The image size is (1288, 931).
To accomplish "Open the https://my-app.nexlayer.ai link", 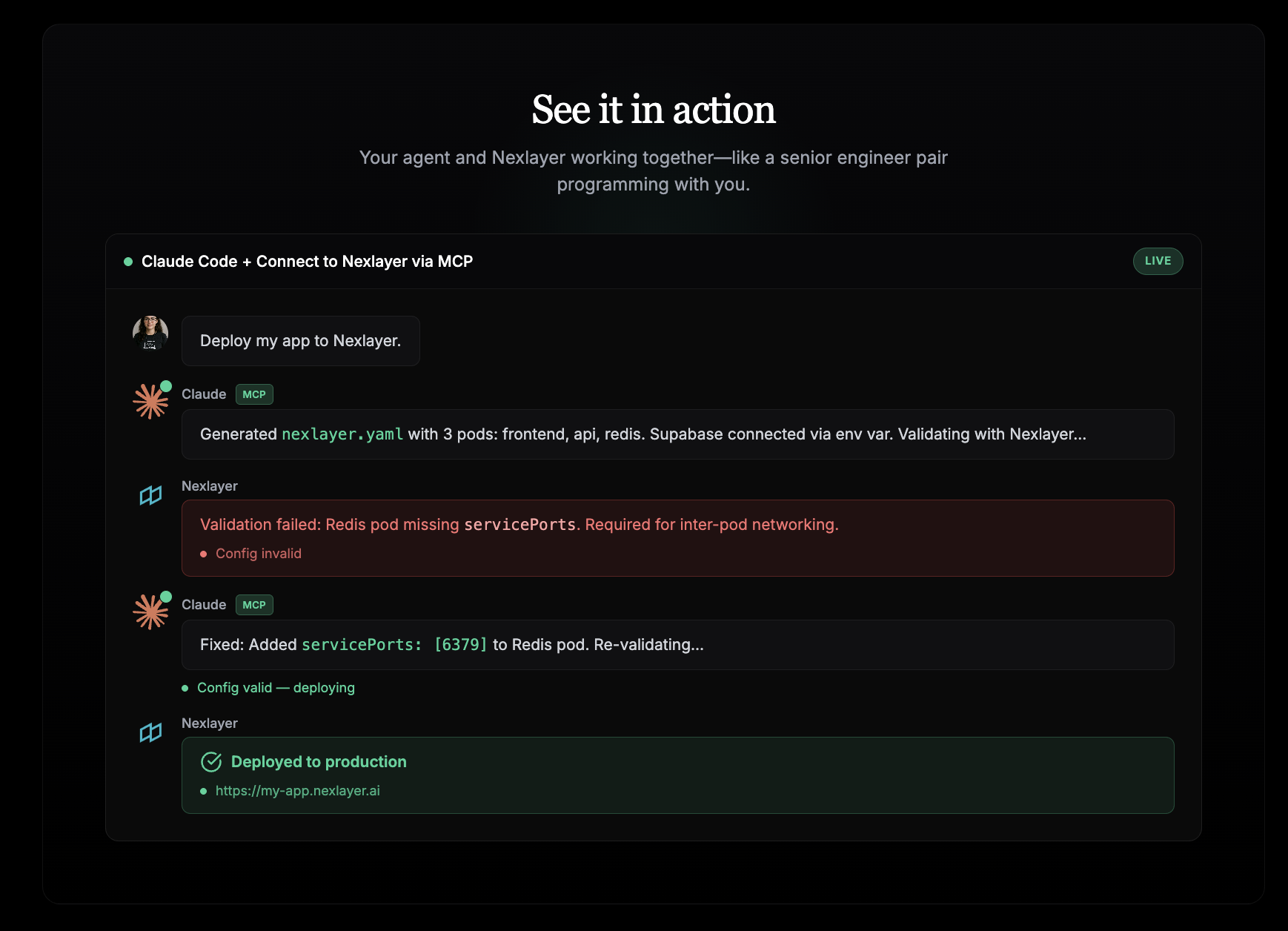I will pos(298,791).
